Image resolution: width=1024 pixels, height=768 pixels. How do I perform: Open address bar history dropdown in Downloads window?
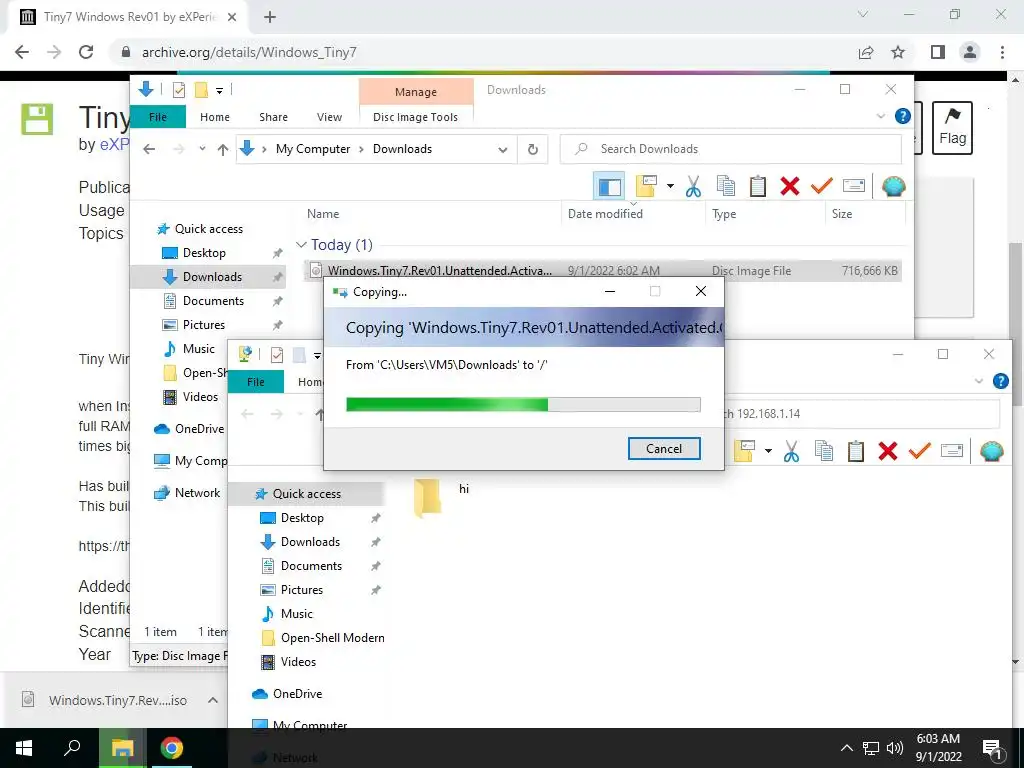[x=503, y=150]
